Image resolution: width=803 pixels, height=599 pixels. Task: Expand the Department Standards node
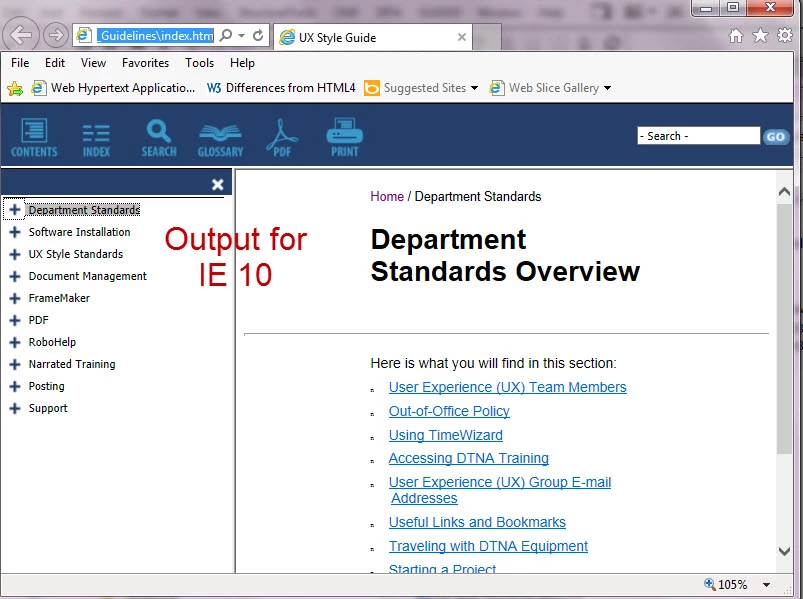click(x=14, y=209)
